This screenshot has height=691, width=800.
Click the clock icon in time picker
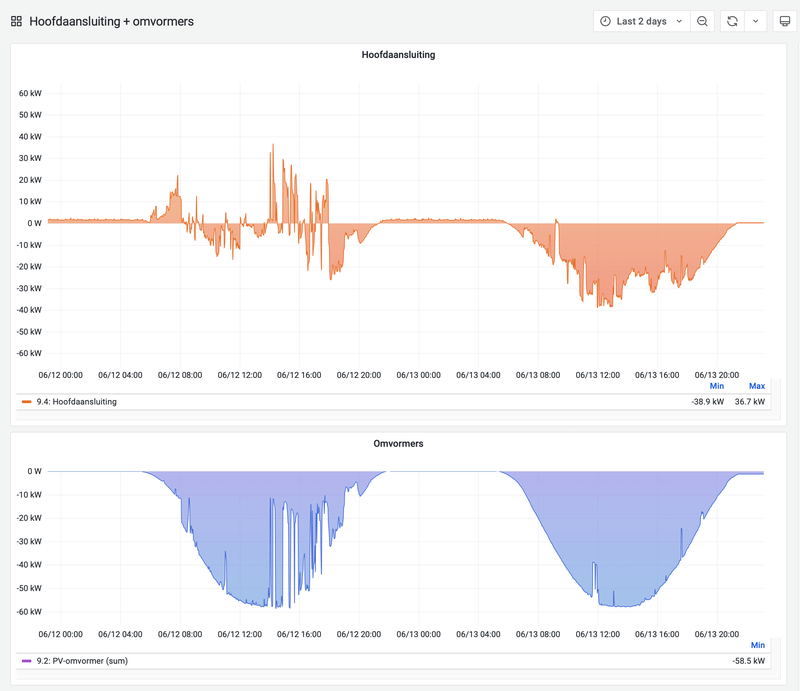[x=605, y=21]
